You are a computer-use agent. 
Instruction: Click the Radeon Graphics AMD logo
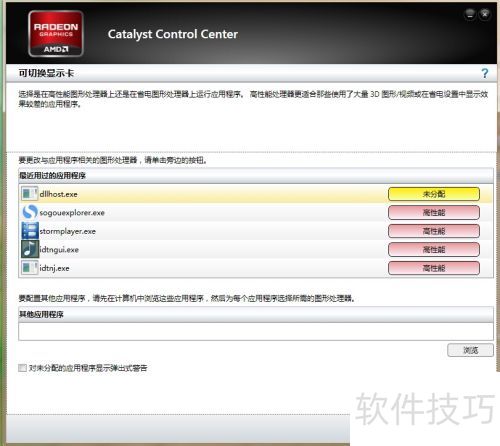56,33
